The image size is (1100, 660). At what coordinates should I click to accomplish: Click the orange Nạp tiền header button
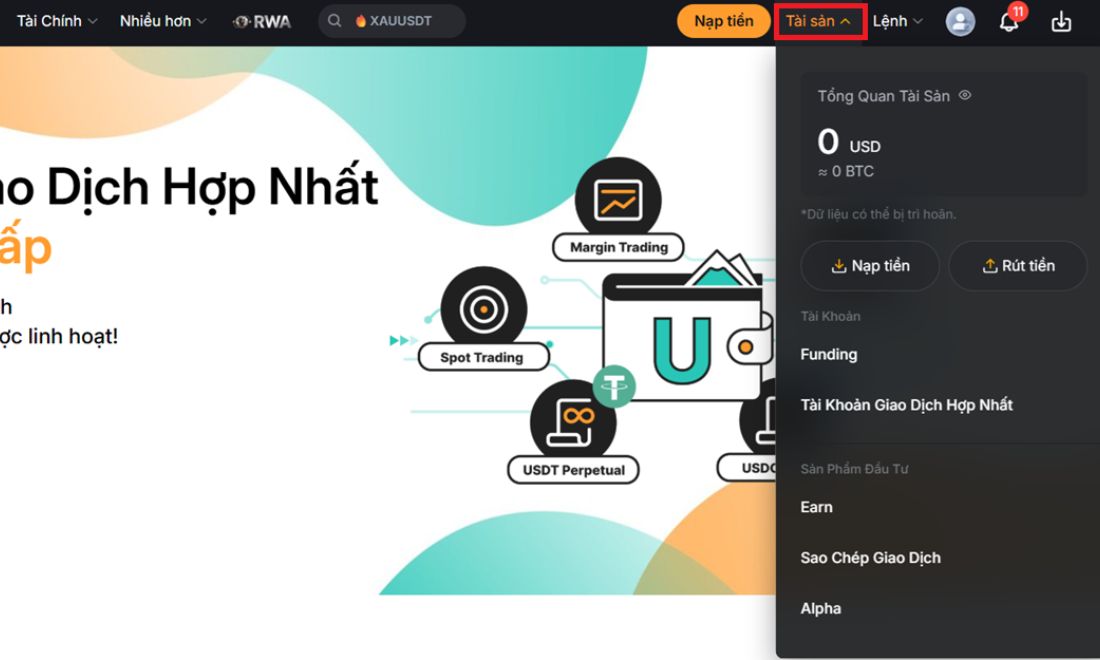[723, 21]
